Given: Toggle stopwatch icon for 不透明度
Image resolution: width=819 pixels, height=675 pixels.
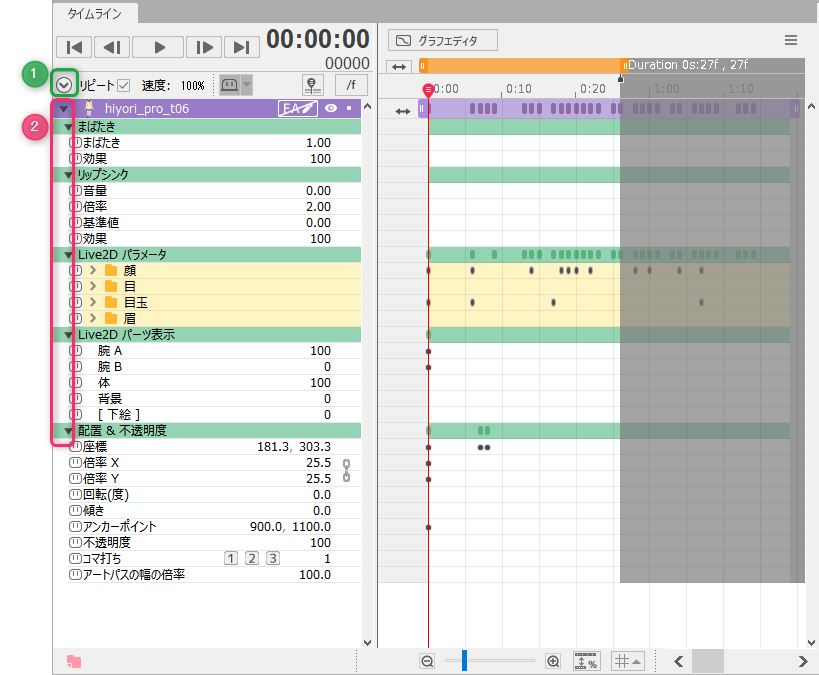Looking at the screenshot, I should coord(76,542).
